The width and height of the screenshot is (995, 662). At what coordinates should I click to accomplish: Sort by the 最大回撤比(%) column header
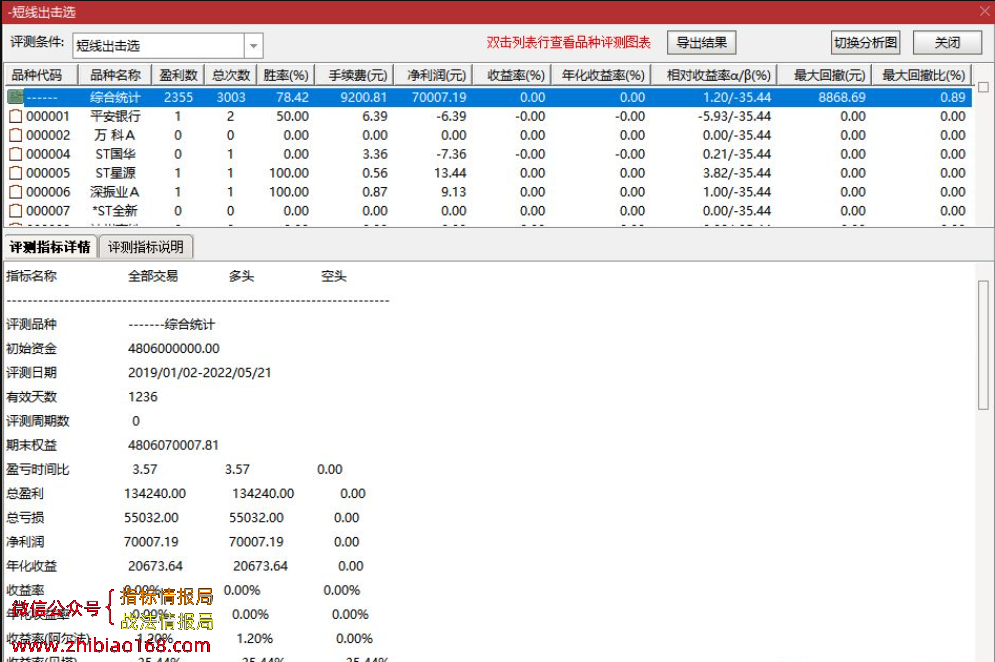click(x=922, y=75)
